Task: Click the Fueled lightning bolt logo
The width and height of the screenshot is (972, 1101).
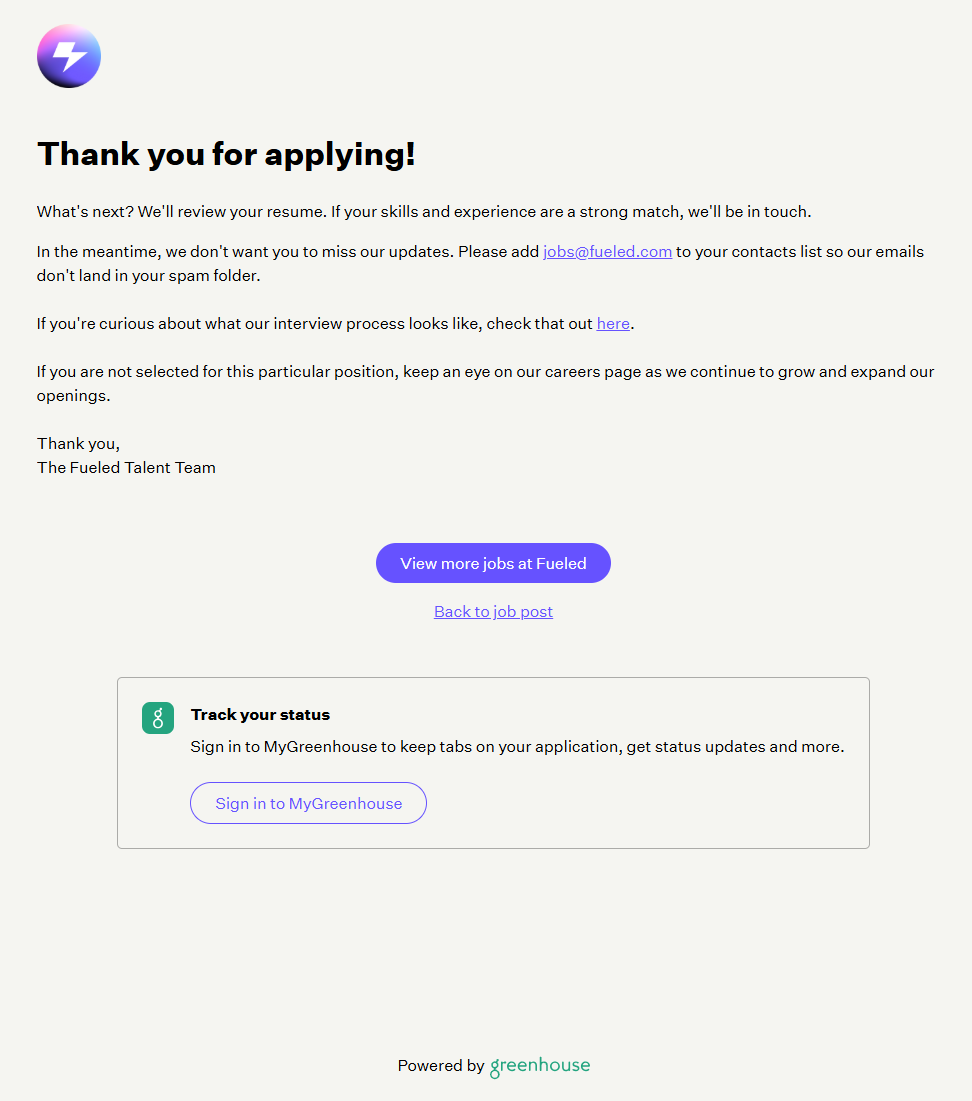Action: pyautogui.click(x=69, y=56)
